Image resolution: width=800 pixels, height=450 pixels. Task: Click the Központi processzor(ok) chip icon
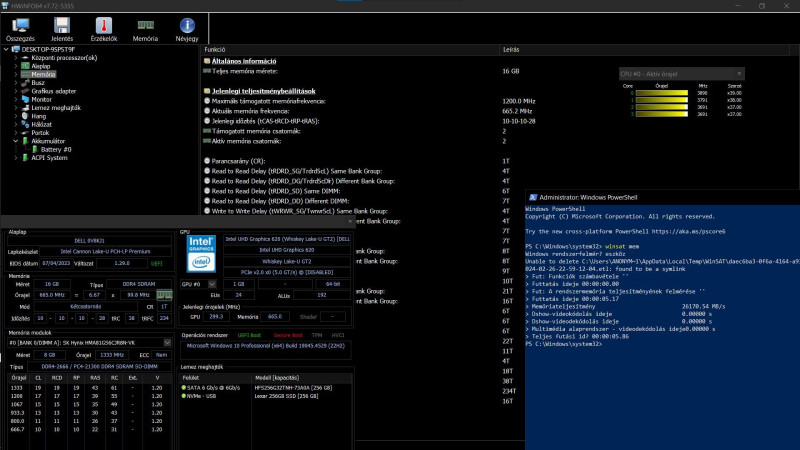pyautogui.click(x=25, y=58)
